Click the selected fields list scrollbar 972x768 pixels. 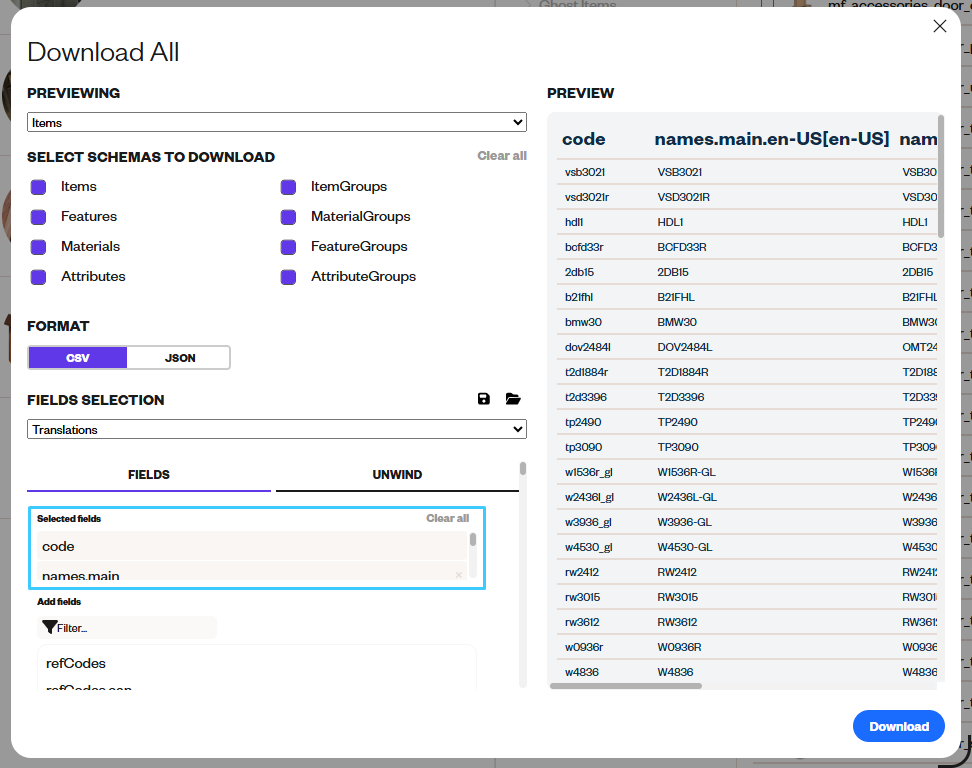point(473,539)
